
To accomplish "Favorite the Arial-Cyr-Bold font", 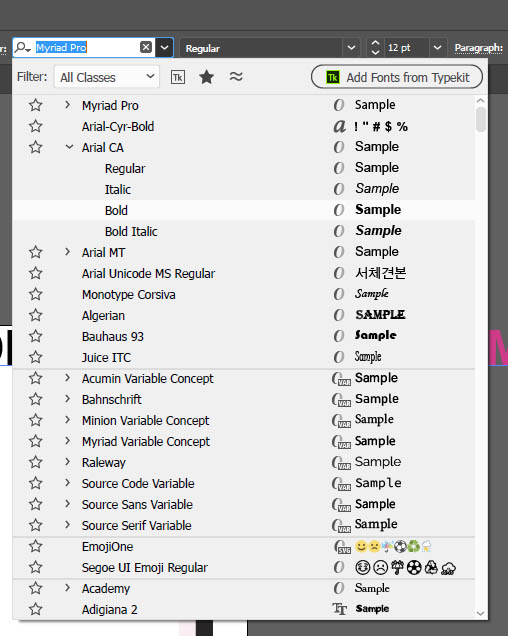I will tap(36, 127).
